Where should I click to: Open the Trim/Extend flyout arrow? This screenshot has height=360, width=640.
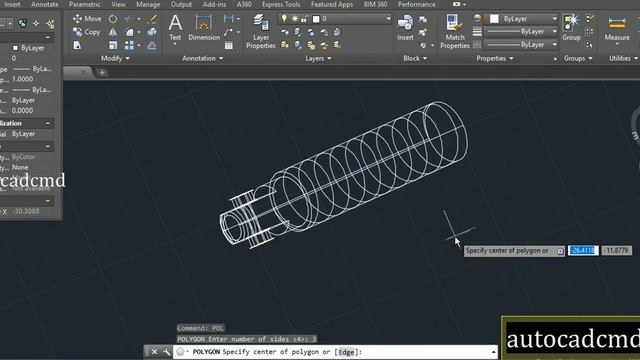coord(139,19)
